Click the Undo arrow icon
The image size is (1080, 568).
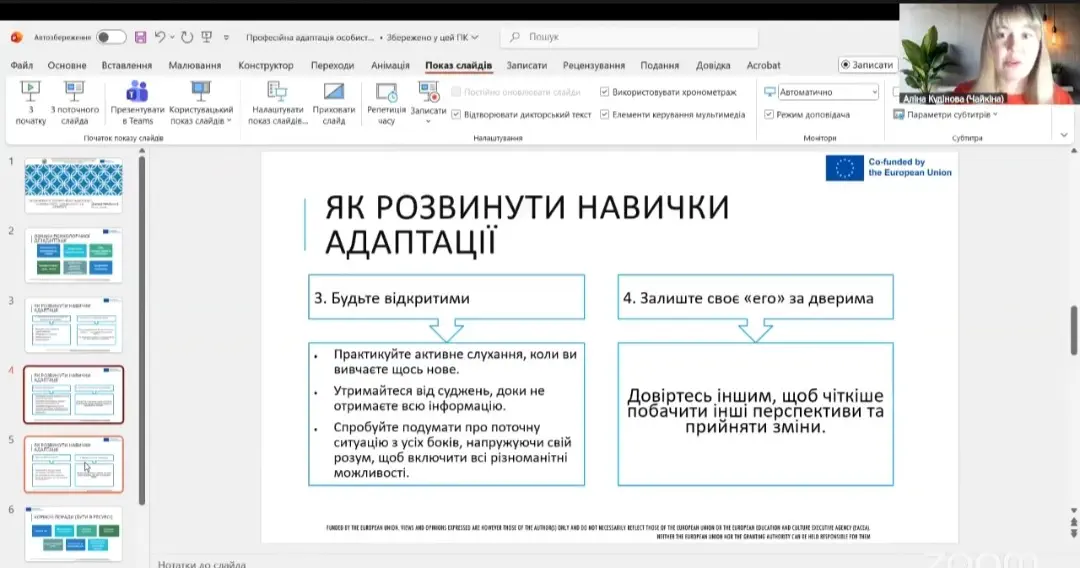coord(160,37)
